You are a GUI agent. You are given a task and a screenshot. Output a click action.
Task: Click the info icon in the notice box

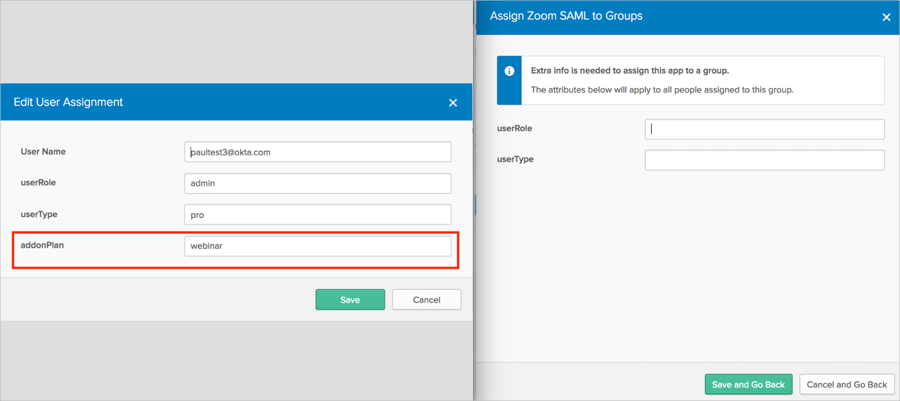click(x=509, y=72)
